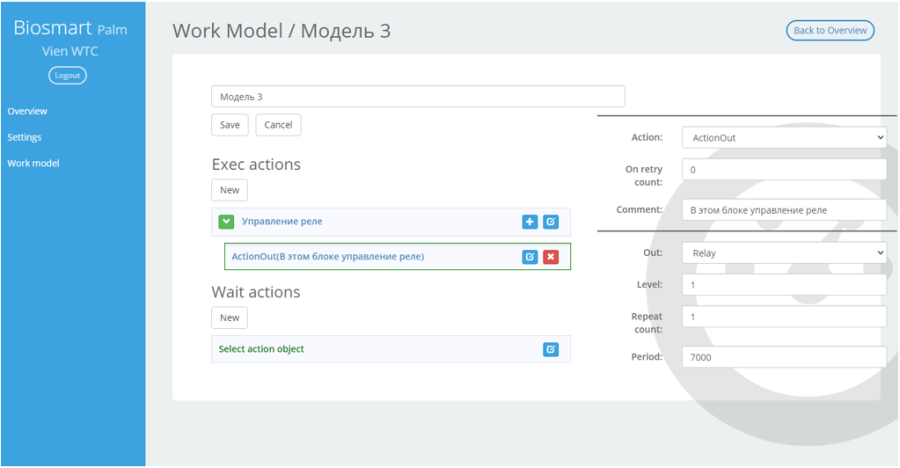This screenshot has width=900, height=468.
Task: Delete the ActionOut row with red X
Action: coord(550,257)
